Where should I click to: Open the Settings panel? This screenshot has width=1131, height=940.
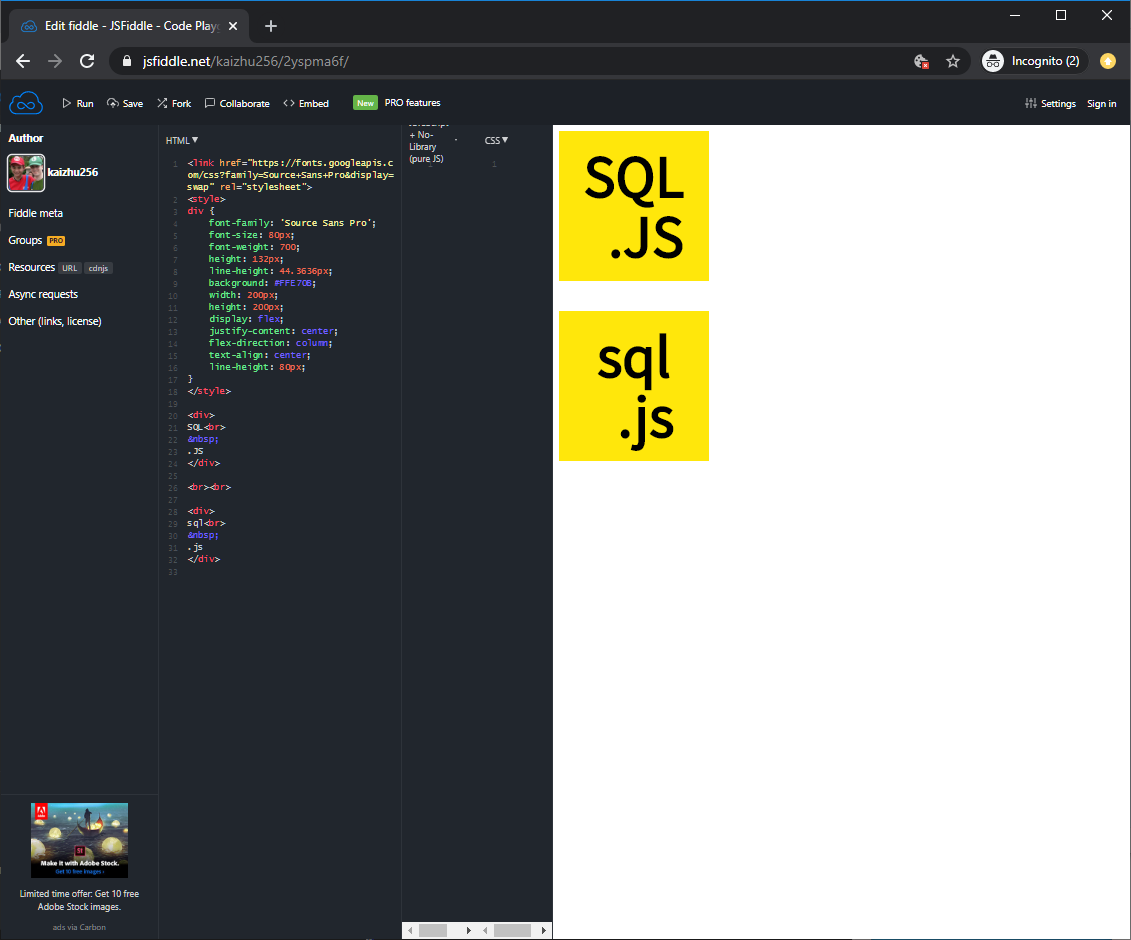click(1050, 103)
